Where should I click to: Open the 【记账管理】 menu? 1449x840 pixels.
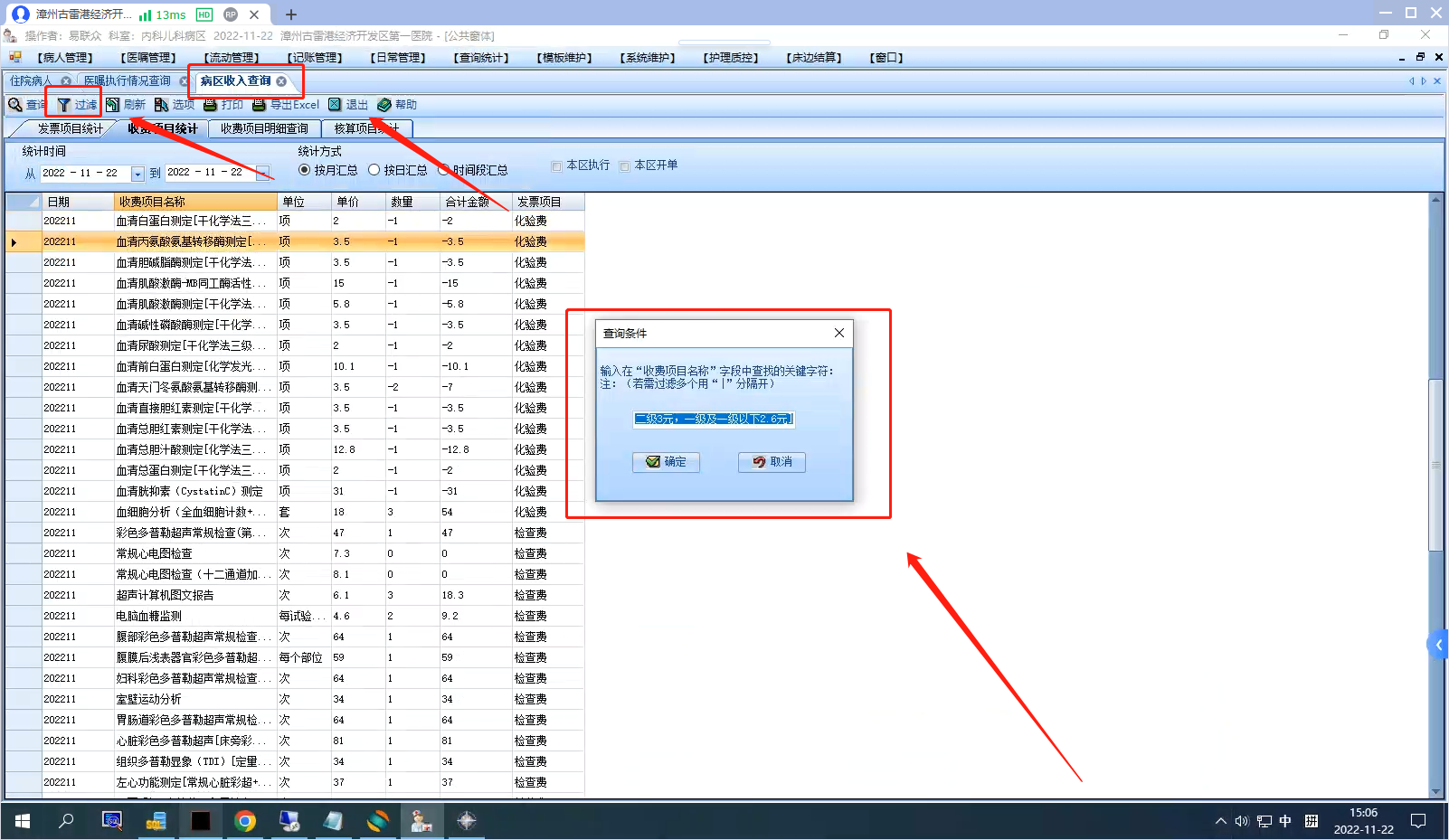(x=315, y=58)
